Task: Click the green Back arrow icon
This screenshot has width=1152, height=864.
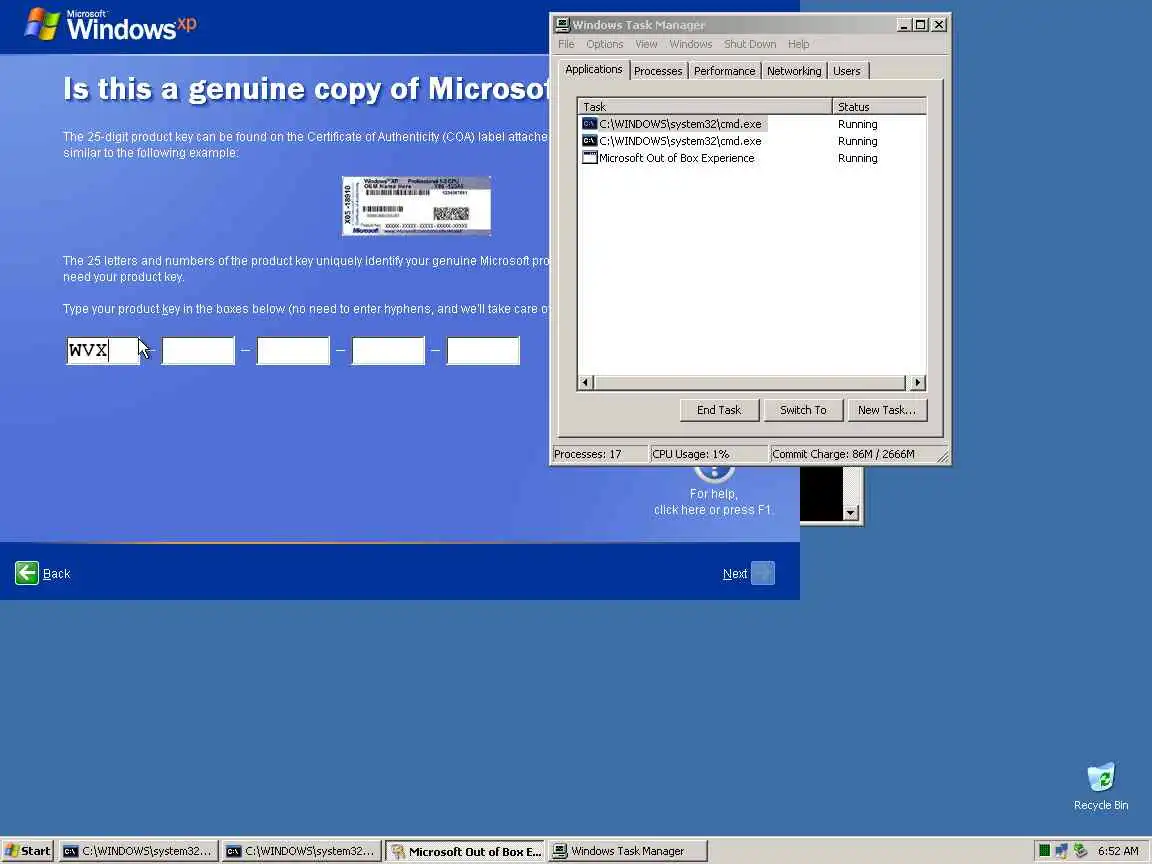Action: 26,573
